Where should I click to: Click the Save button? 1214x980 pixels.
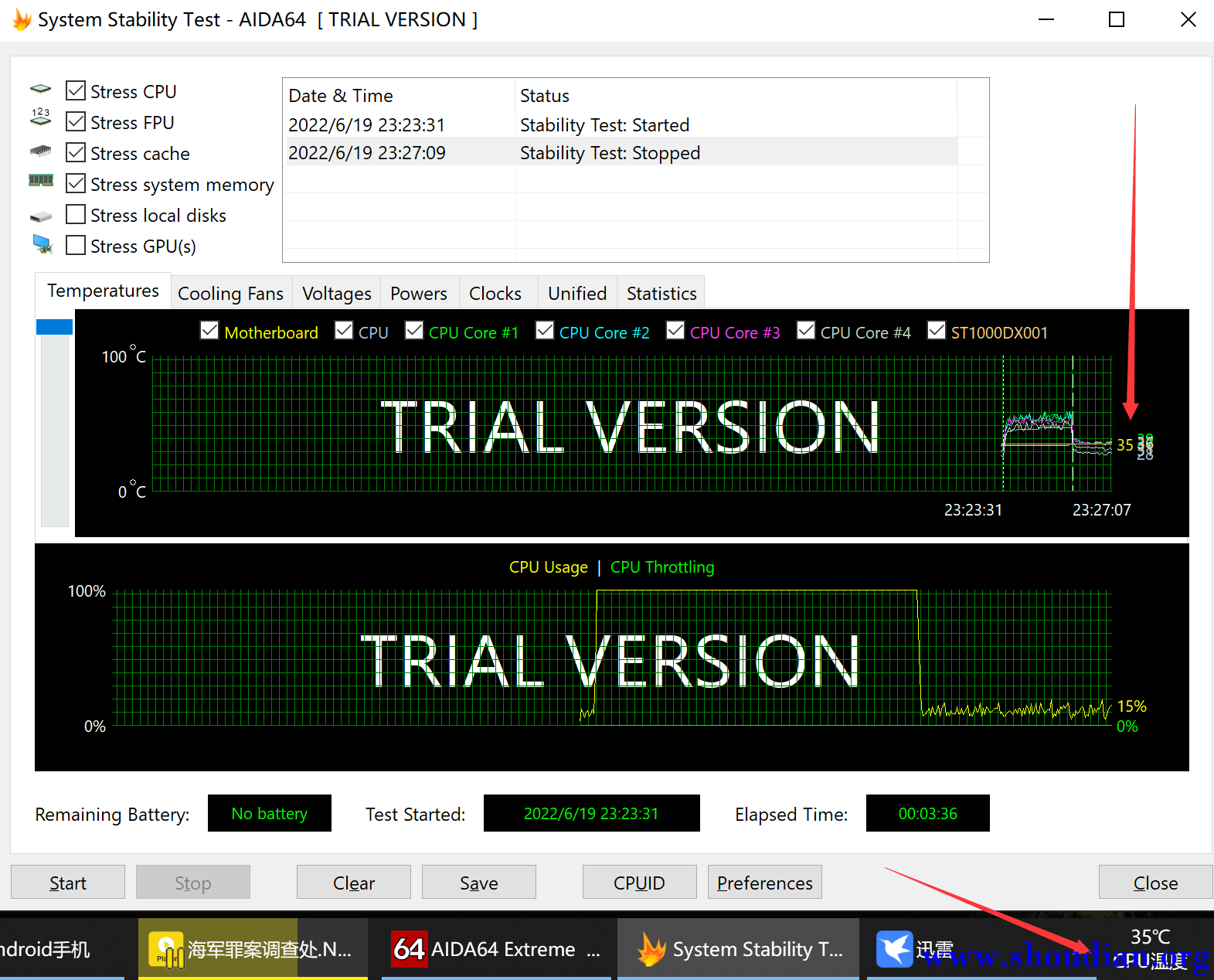pyautogui.click(x=479, y=882)
